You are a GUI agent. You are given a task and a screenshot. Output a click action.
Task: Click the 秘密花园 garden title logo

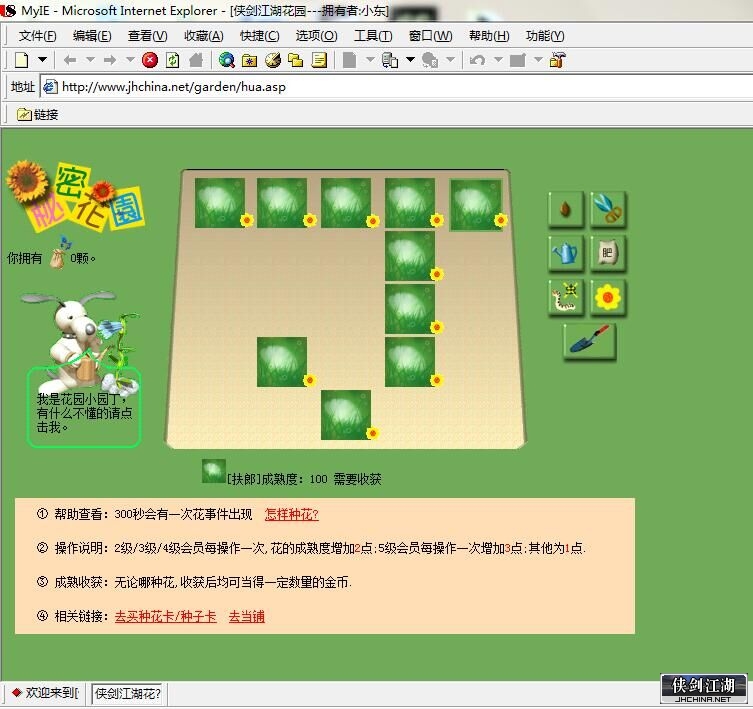point(76,198)
